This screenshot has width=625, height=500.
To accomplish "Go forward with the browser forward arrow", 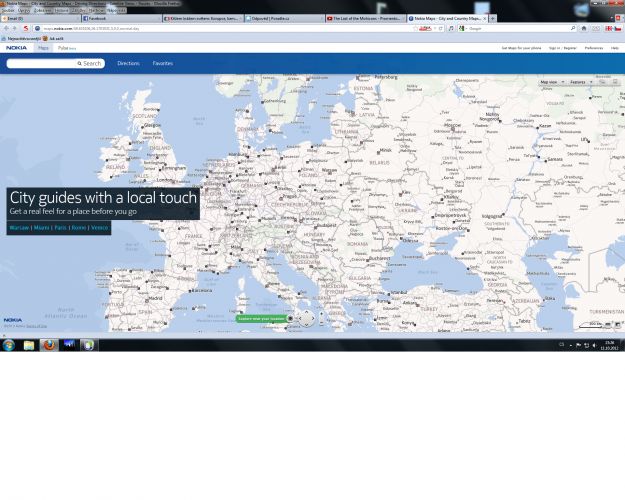I will (x=15, y=28).
